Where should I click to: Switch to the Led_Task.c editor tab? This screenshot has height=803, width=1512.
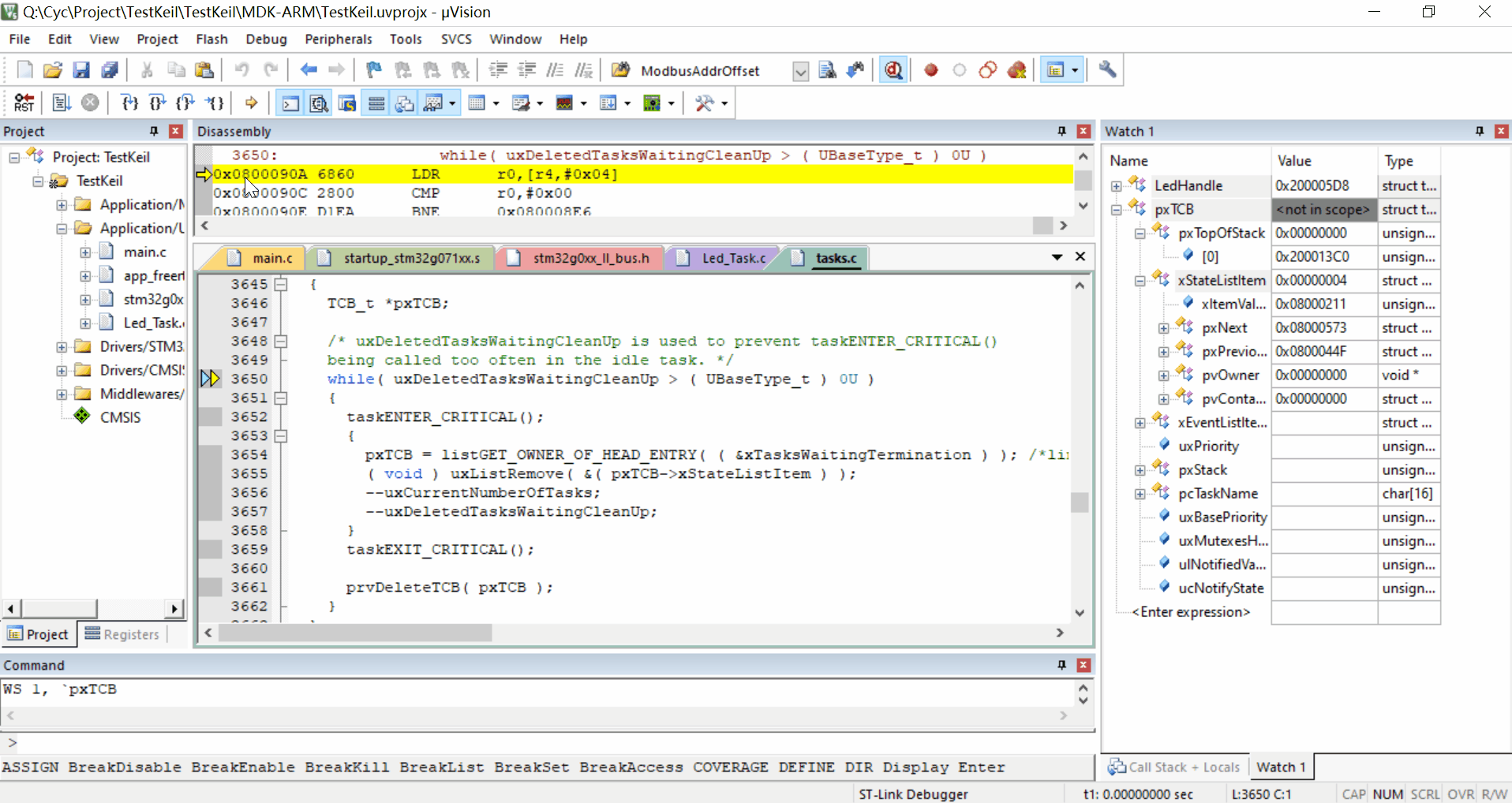point(732,258)
